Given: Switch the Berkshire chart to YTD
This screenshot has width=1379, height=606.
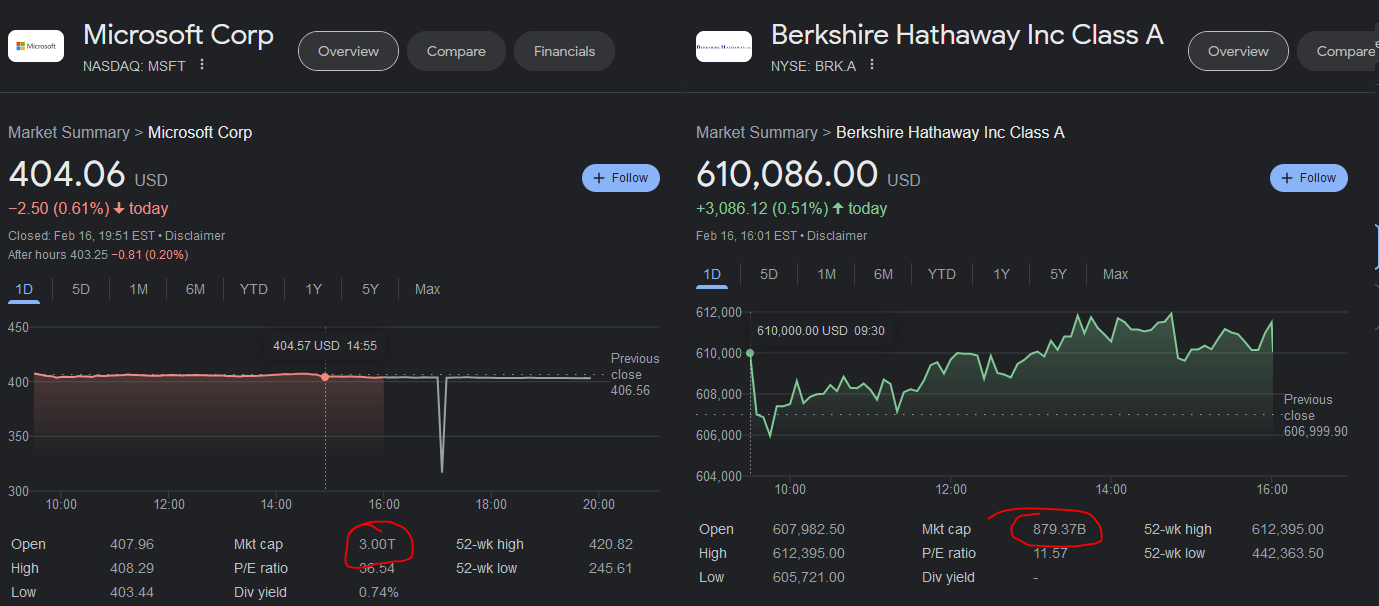Looking at the screenshot, I should coord(942,274).
